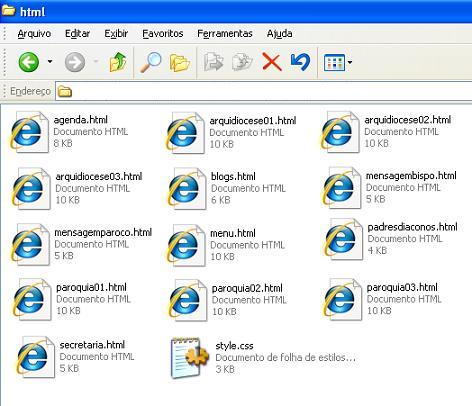Open the Exibir menu
The height and width of the screenshot is (406, 472).
(116, 33)
